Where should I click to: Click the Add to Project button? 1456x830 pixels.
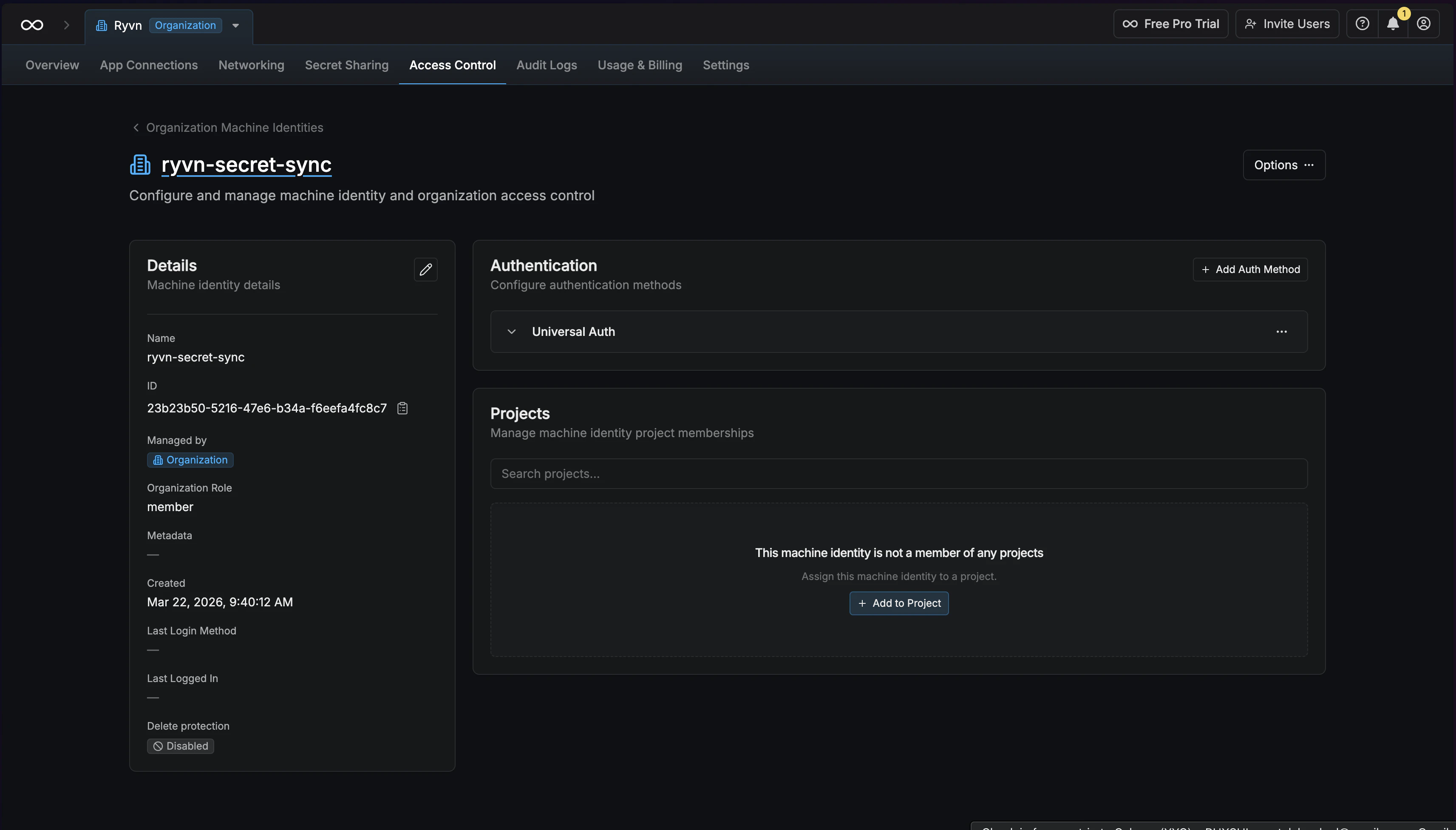click(x=898, y=603)
